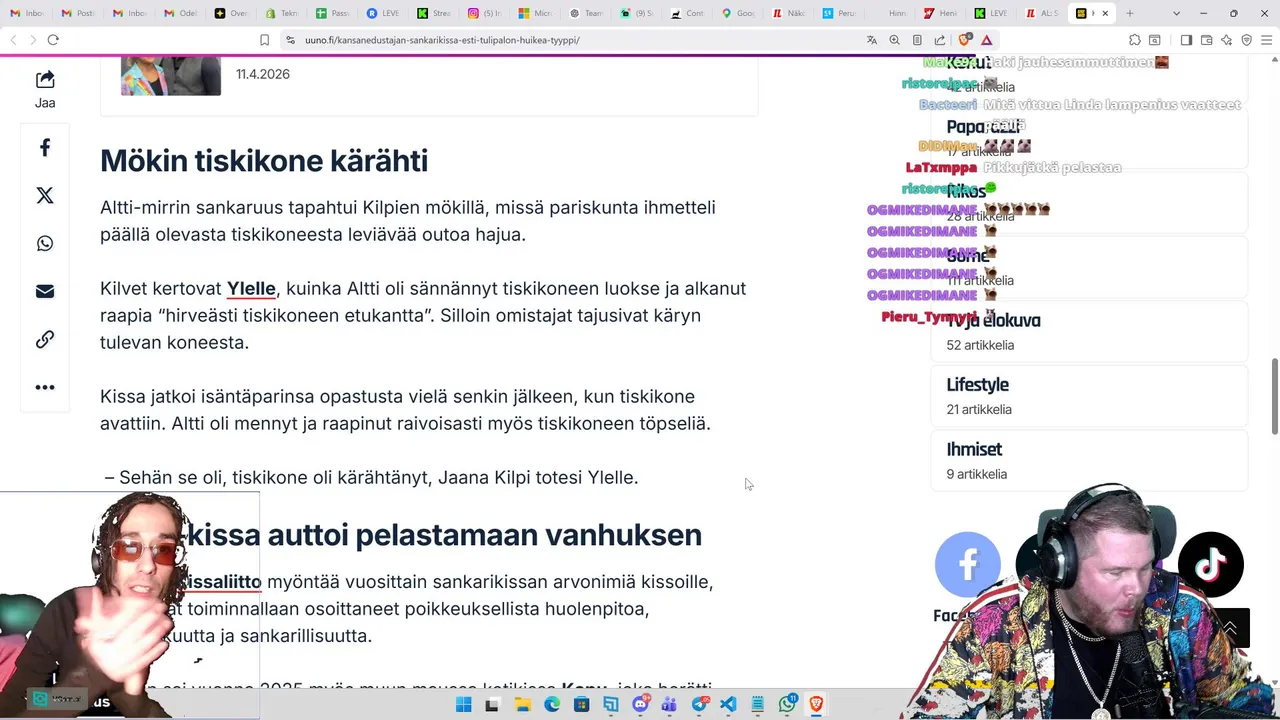
Task: Toggle the browser sidebar panel
Action: [1186, 40]
